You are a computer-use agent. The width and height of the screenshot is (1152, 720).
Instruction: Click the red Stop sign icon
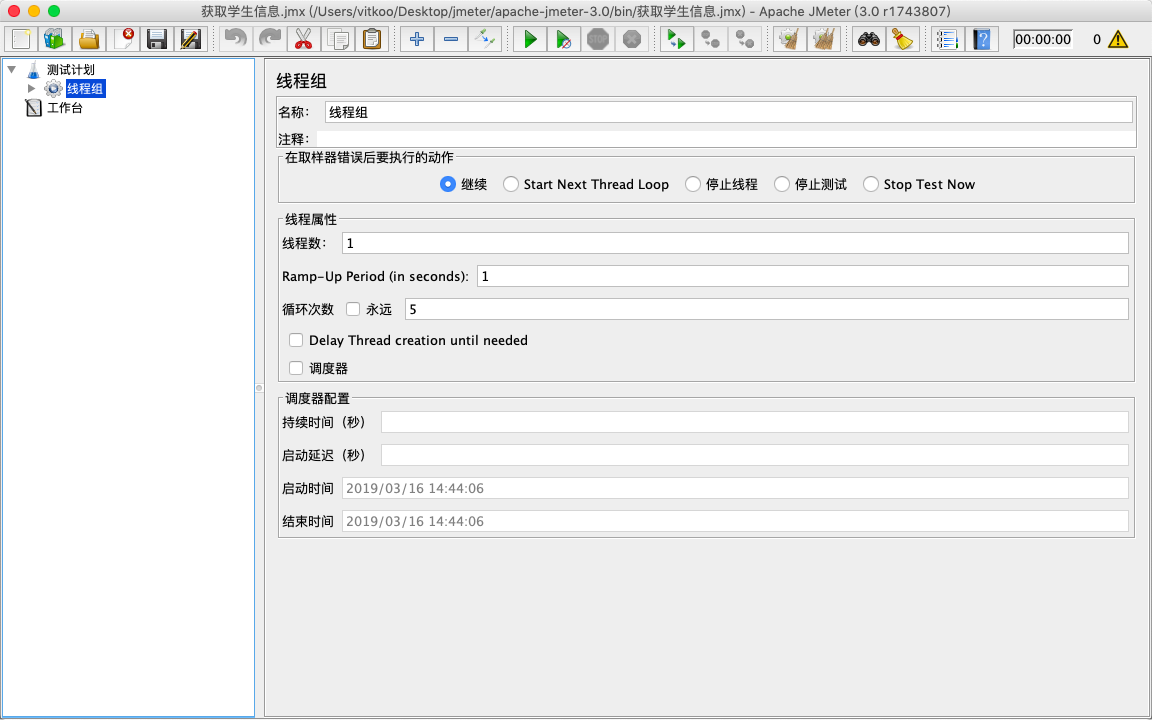click(x=598, y=39)
